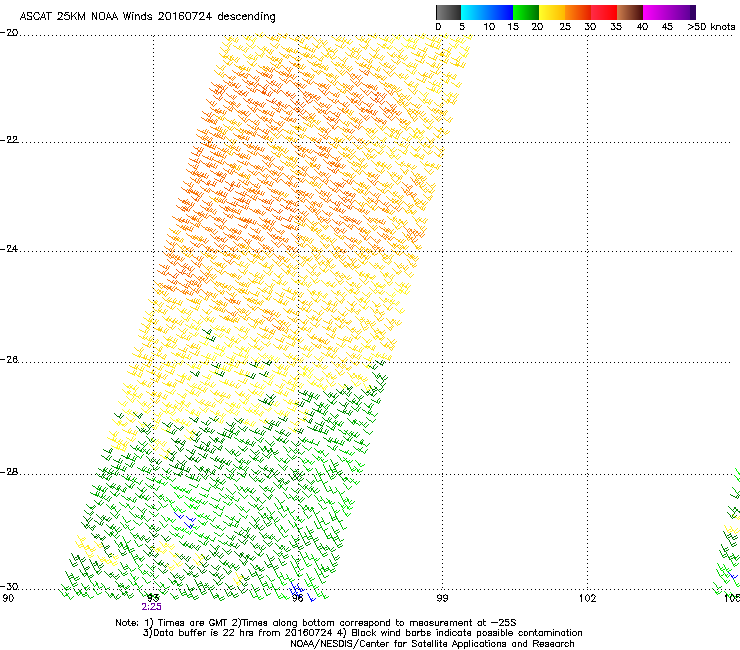
Task: Click the '-24' latitude axis label
Action: (9, 248)
